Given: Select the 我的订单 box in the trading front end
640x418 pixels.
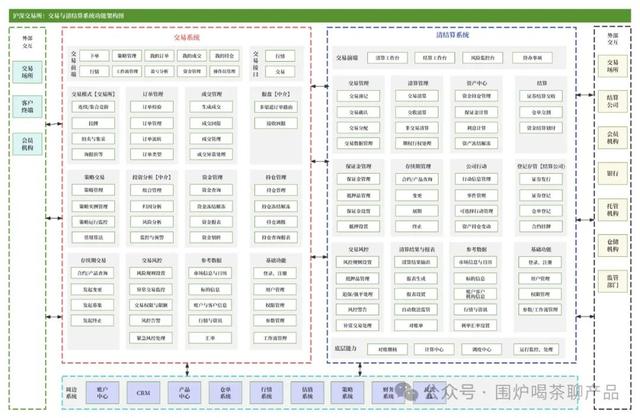Looking at the screenshot, I should [160, 56].
